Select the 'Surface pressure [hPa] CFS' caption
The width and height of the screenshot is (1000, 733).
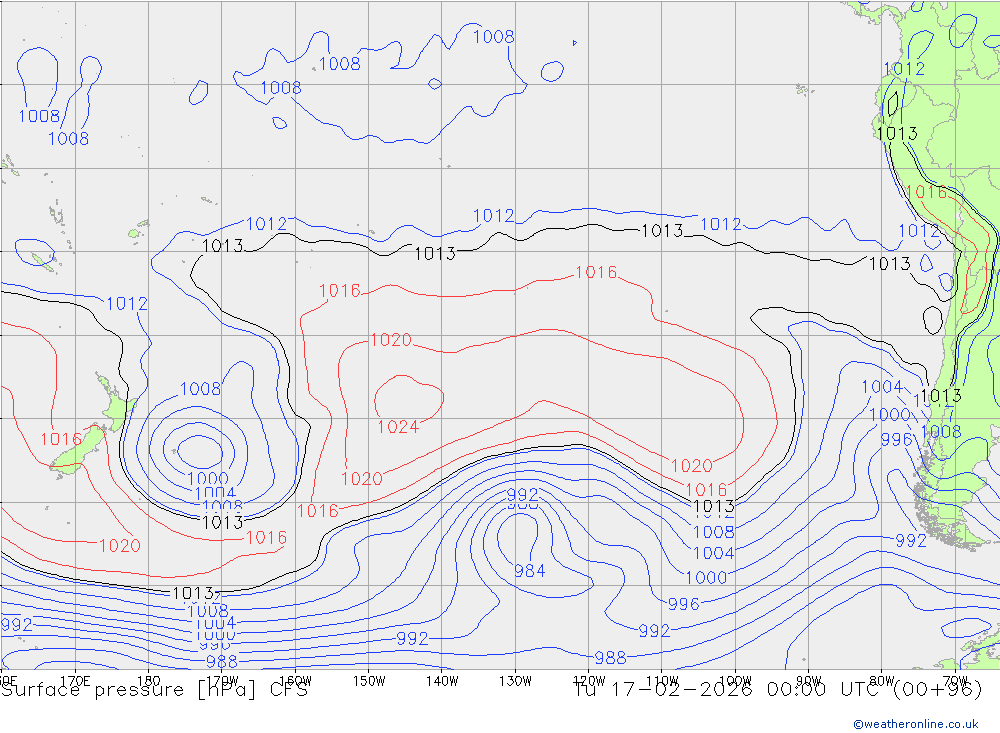point(154,690)
